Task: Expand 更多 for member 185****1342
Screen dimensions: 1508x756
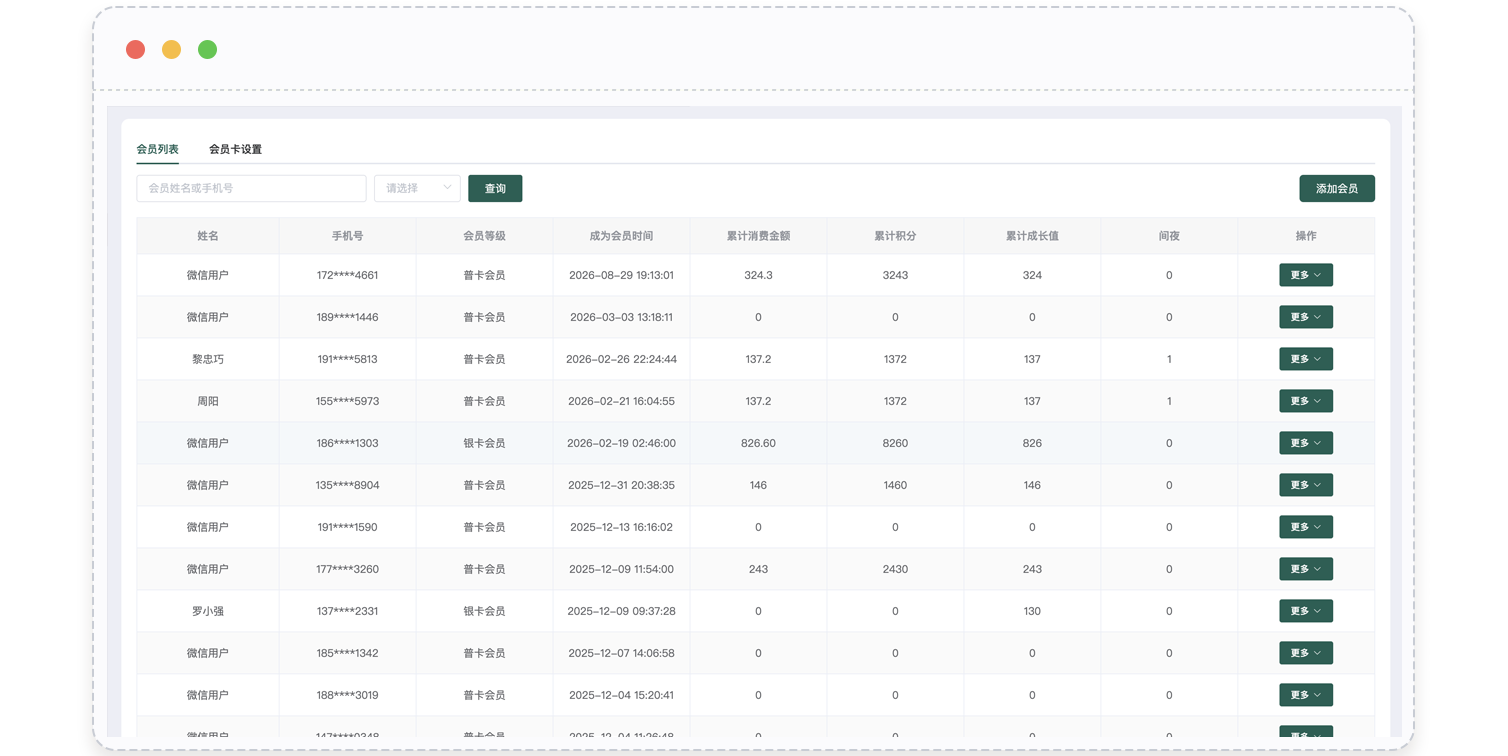Action: coord(1306,653)
